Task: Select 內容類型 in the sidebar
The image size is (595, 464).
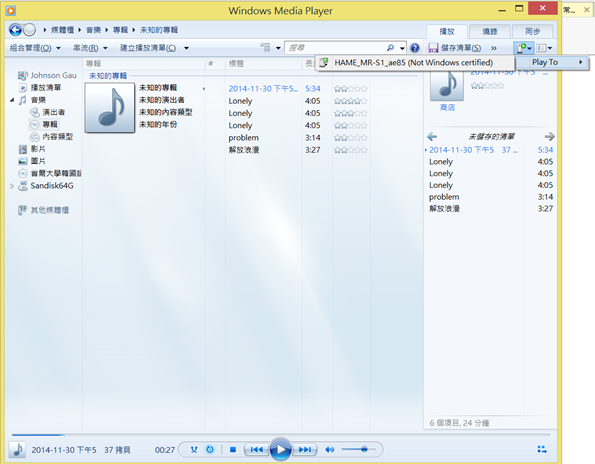Action: pos(51,137)
